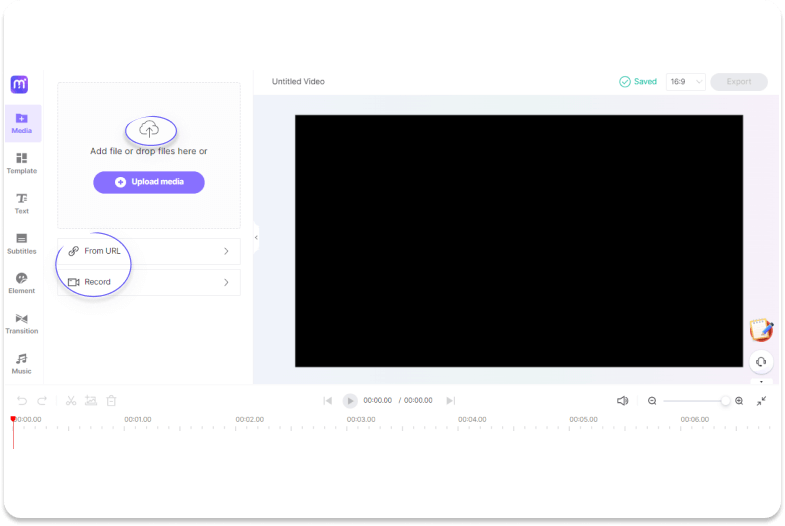Open the Template sidebar tab
Viewport: 785px width, 526px height.
point(22,164)
